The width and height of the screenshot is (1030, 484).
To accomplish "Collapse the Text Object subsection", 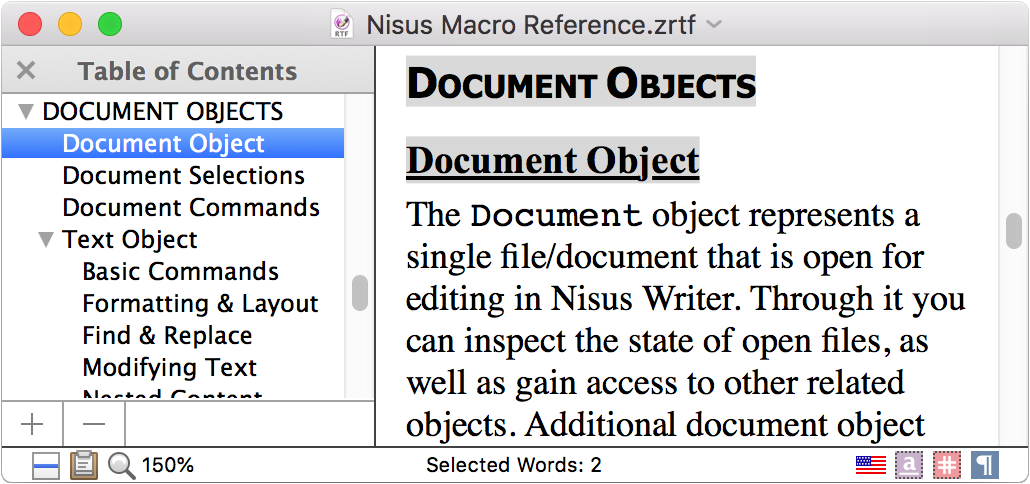I will click(46, 240).
